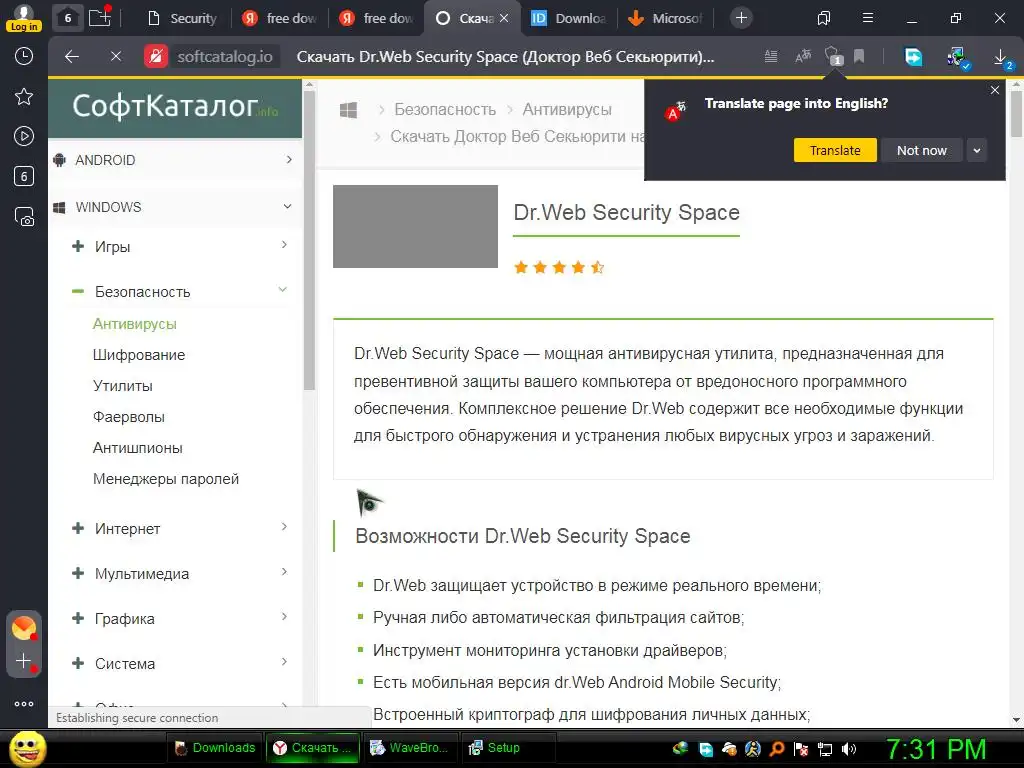This screenshot has width=1024, height=768.
Task: Click the red protection shield icon
Action: point(155,57)
